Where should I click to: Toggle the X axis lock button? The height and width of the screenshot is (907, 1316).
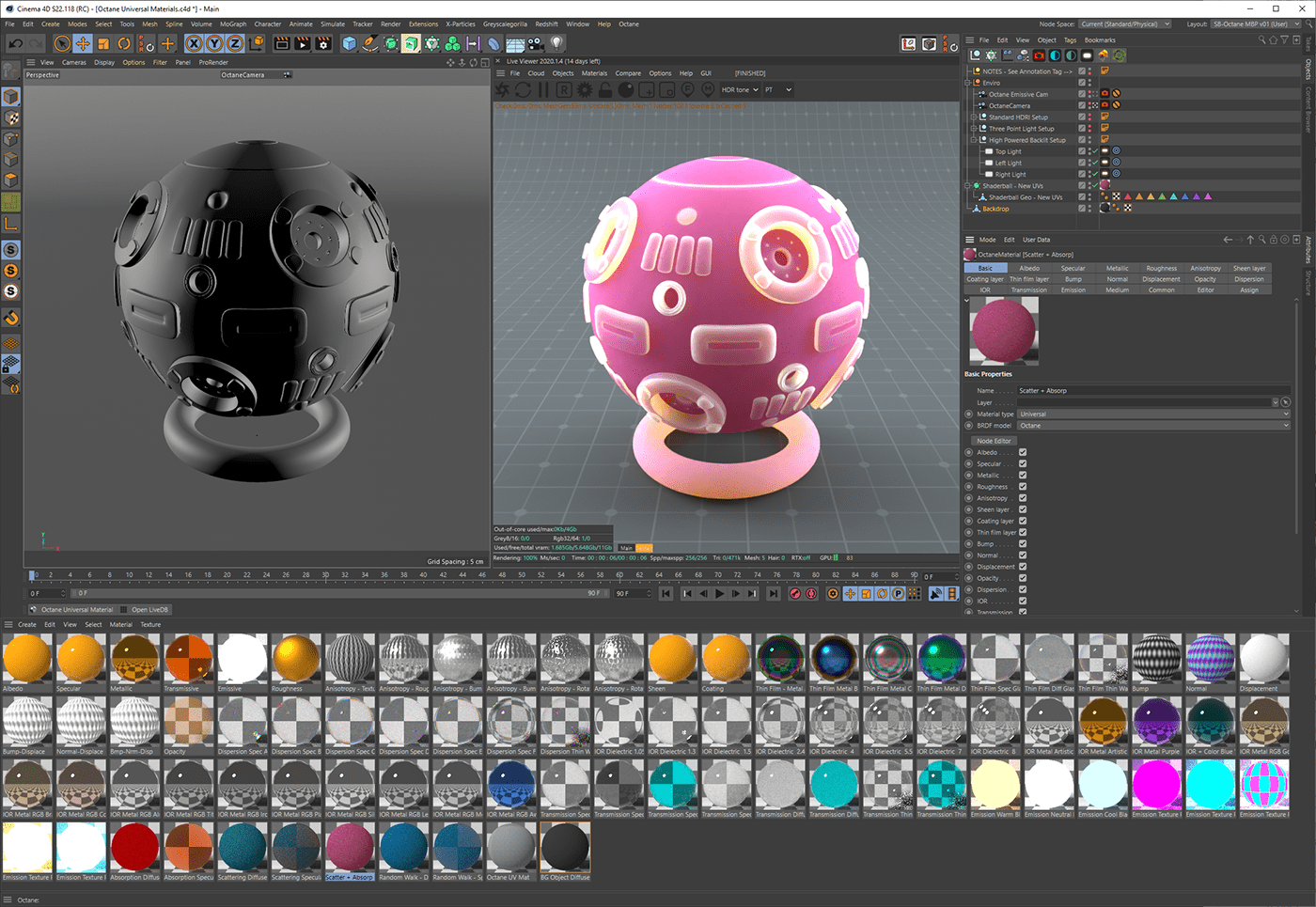(x=194, y=43)
